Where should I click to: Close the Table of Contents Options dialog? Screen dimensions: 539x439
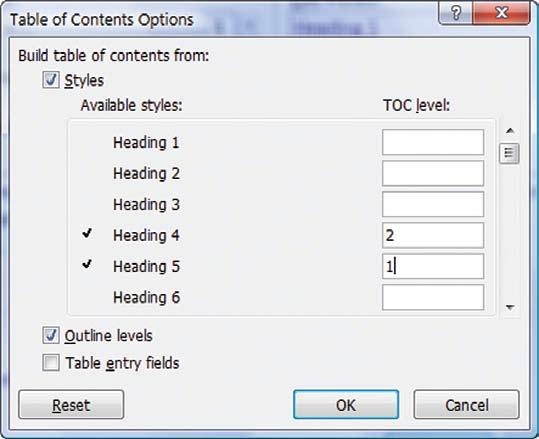[x=502, y=13]
